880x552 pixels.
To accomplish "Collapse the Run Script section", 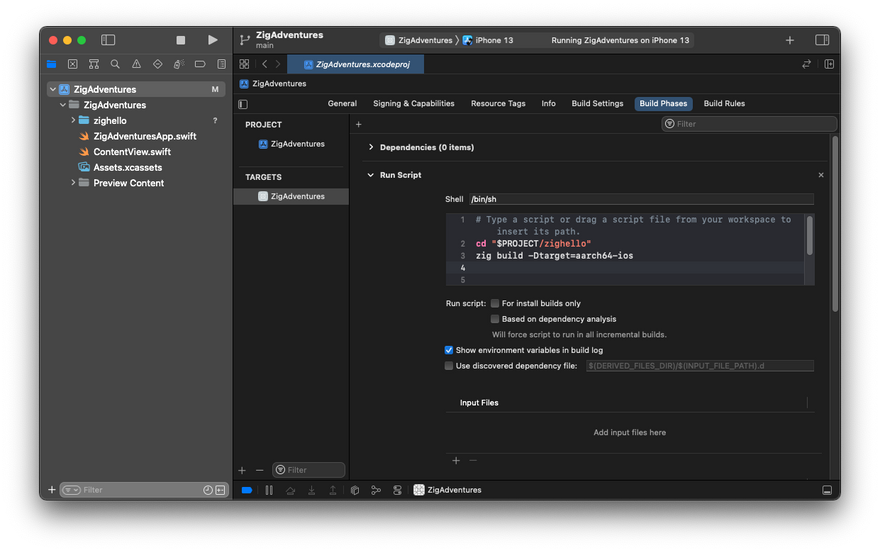I will pyautogui.click(x=371, y=175).
